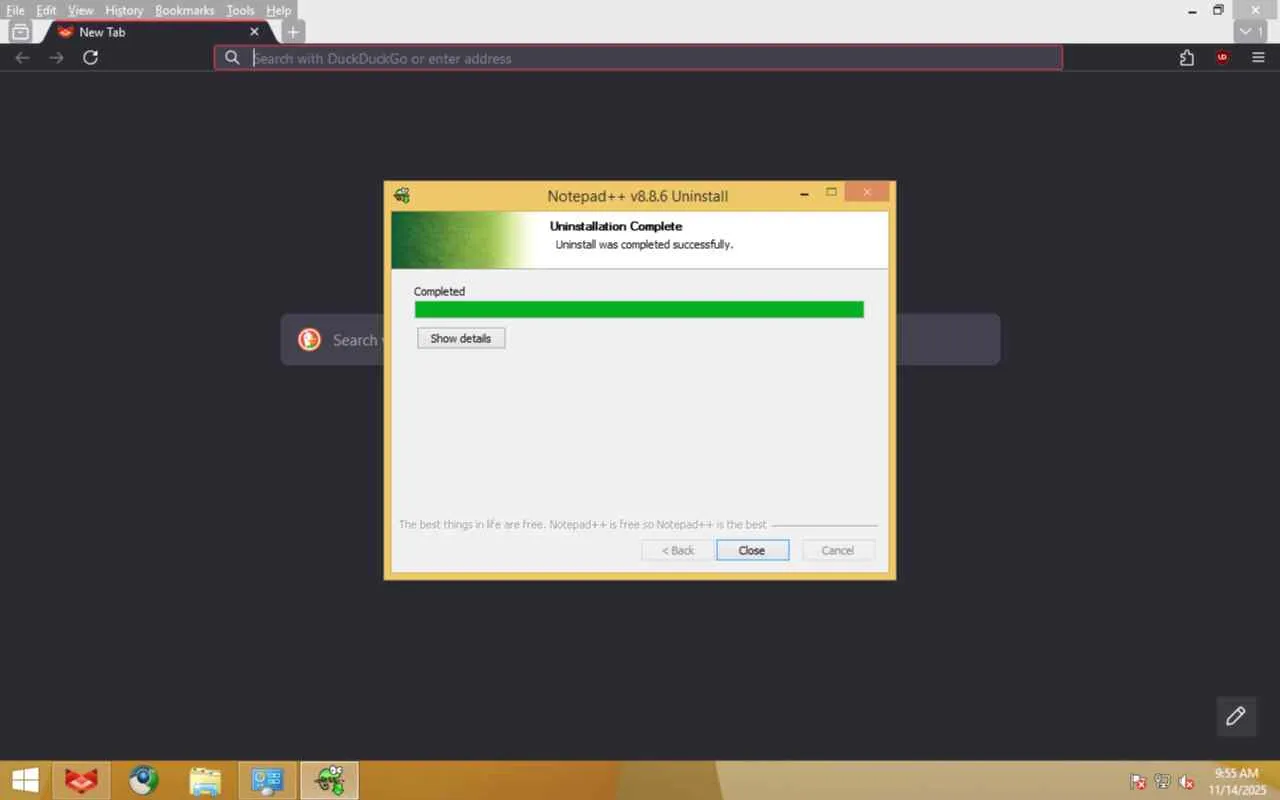Click the Close button to finish the uninstall
Viewport: 1280px width, 800px height.
point(752,550)
